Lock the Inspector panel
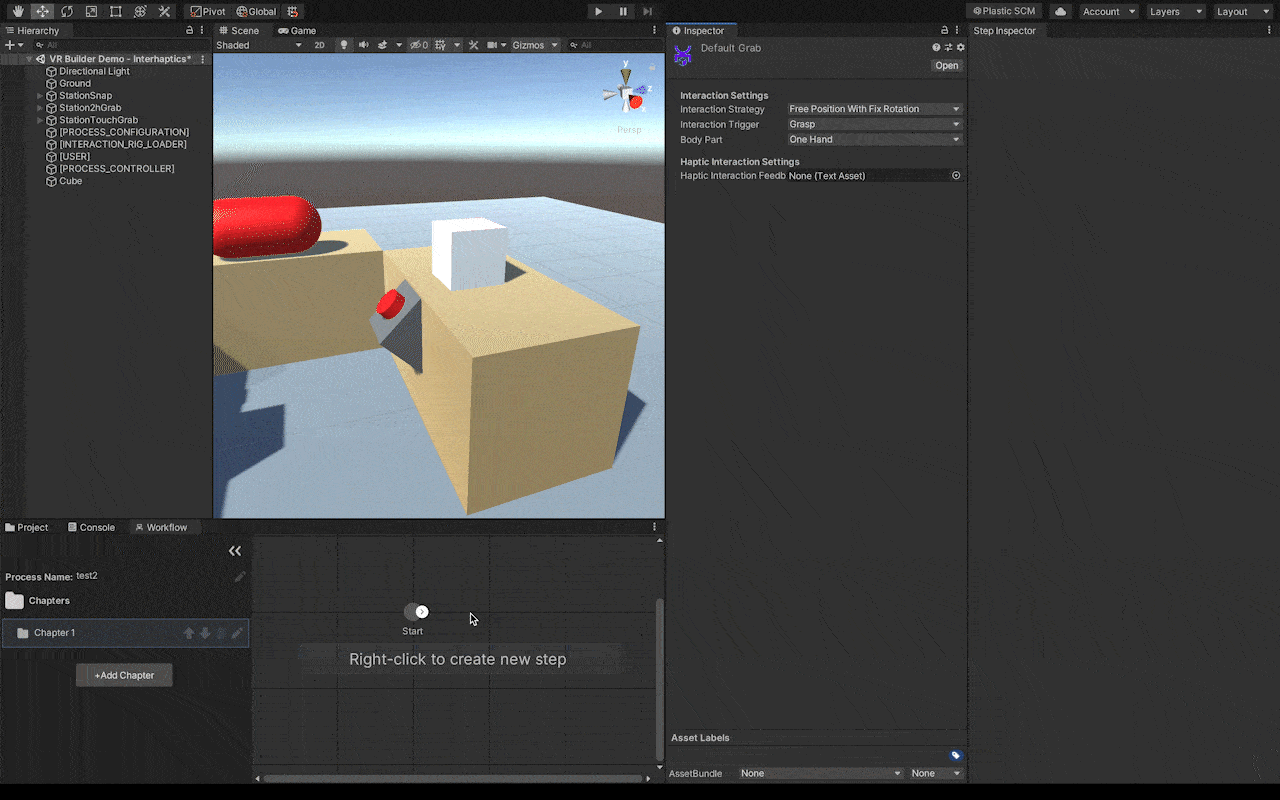 (x=945, y=30)
